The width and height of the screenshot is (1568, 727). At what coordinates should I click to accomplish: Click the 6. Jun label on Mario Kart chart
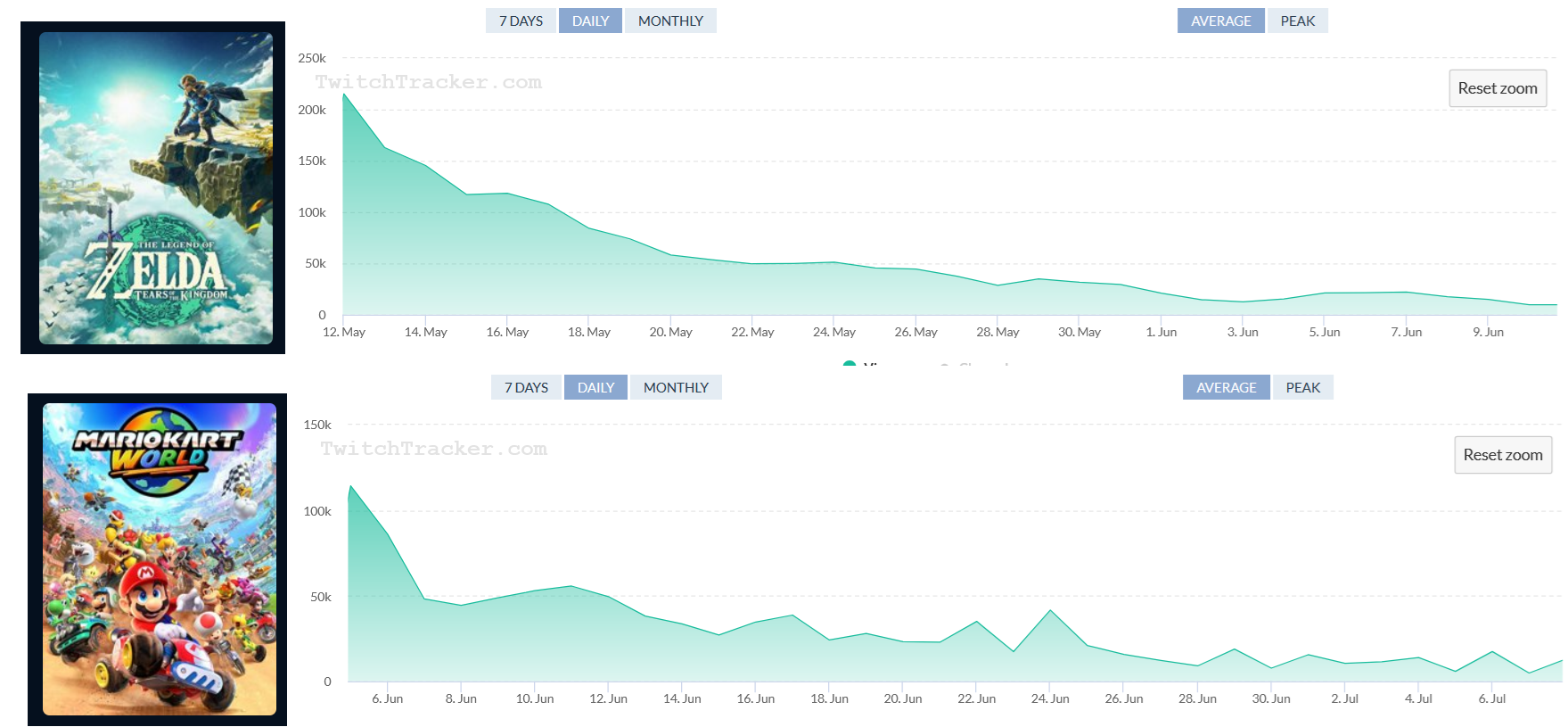tap(387, 698)
